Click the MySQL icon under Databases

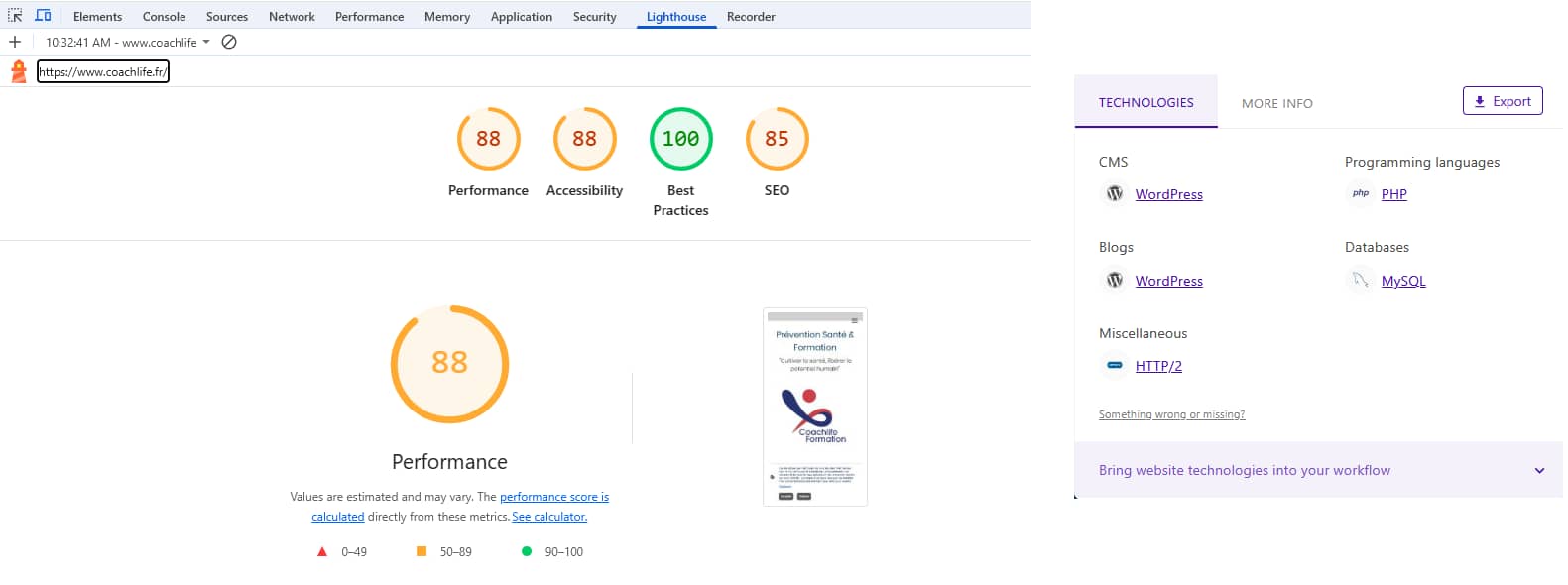point(1360,280)
